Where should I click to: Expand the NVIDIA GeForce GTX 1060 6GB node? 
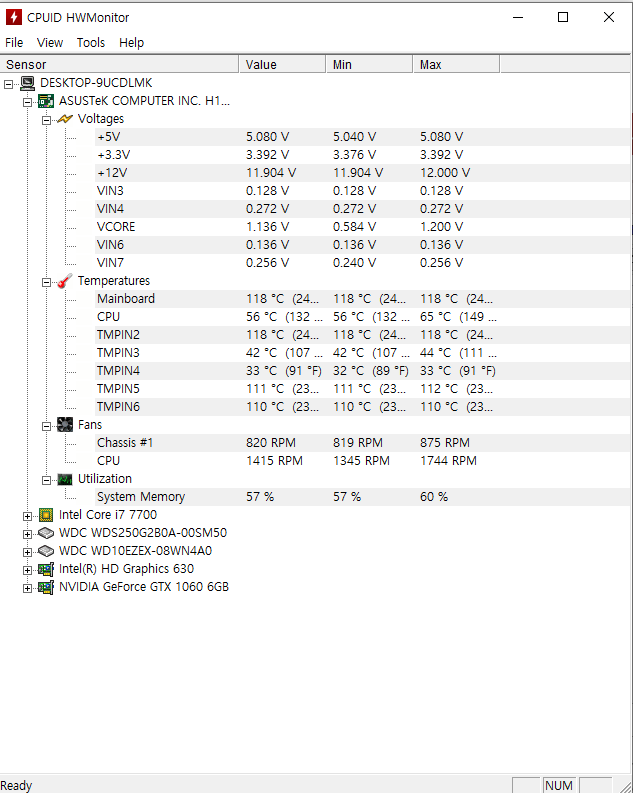pyautogui.click(x=27, y=588)
